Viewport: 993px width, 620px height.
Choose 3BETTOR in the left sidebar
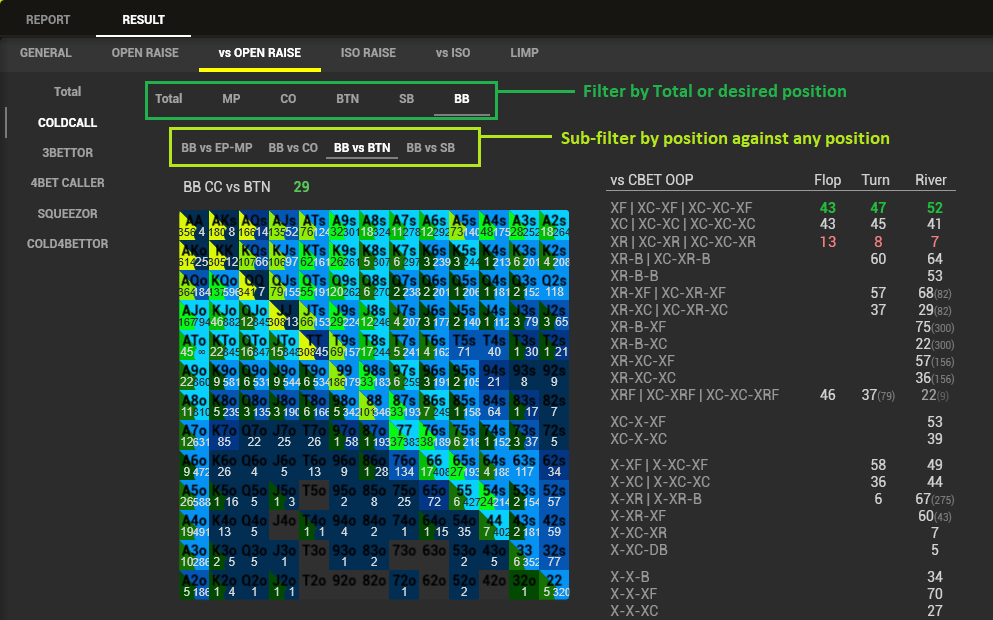pyautogui.click(x=68, y=153)
